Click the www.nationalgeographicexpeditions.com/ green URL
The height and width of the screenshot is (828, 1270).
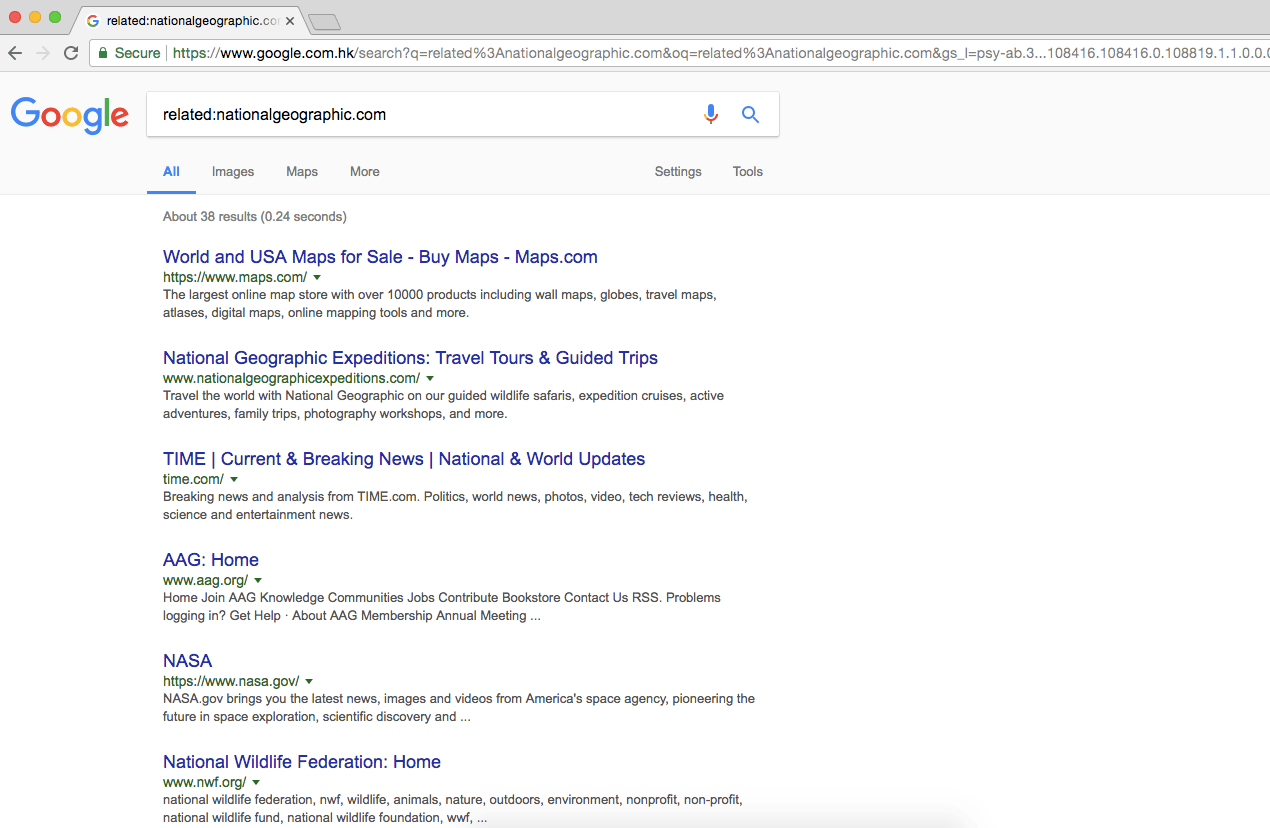click(291, 378)
